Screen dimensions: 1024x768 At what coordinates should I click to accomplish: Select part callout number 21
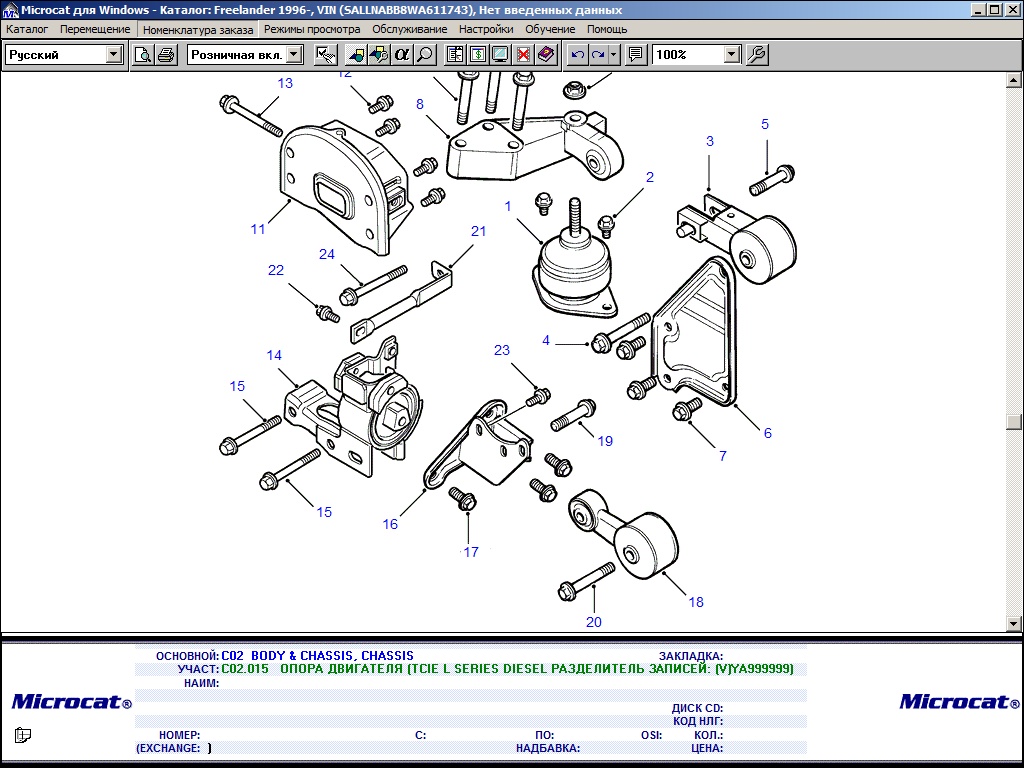point(479,231)
